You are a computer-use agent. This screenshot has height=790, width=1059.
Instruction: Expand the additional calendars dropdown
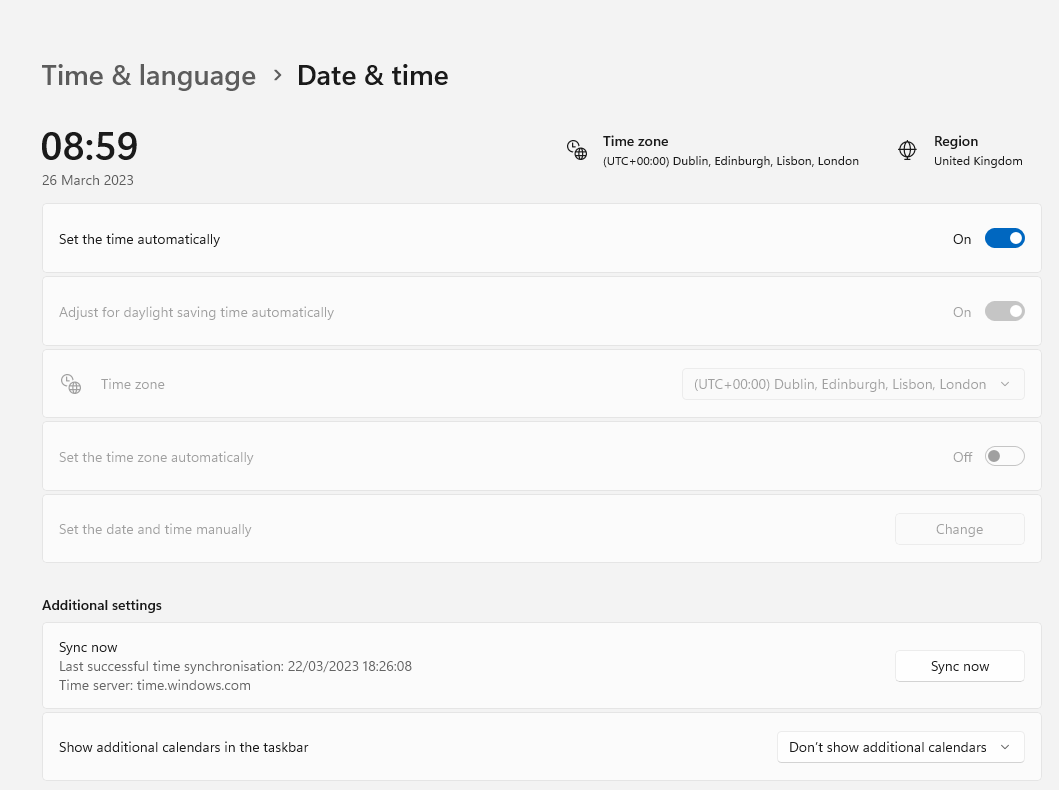click(x=900, y=747)
